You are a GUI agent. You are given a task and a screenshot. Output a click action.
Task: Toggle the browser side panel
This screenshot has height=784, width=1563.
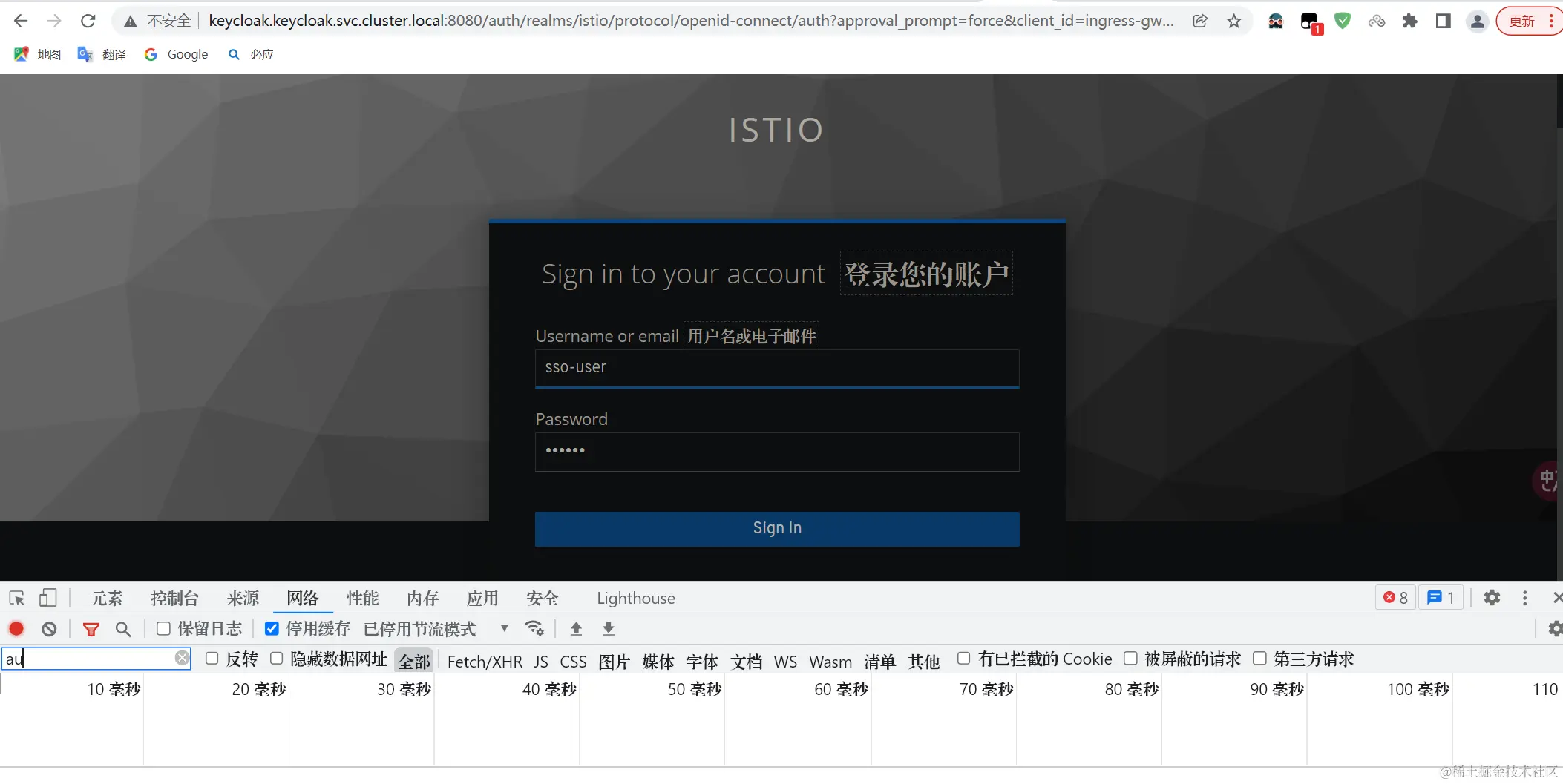(1443, 21)
